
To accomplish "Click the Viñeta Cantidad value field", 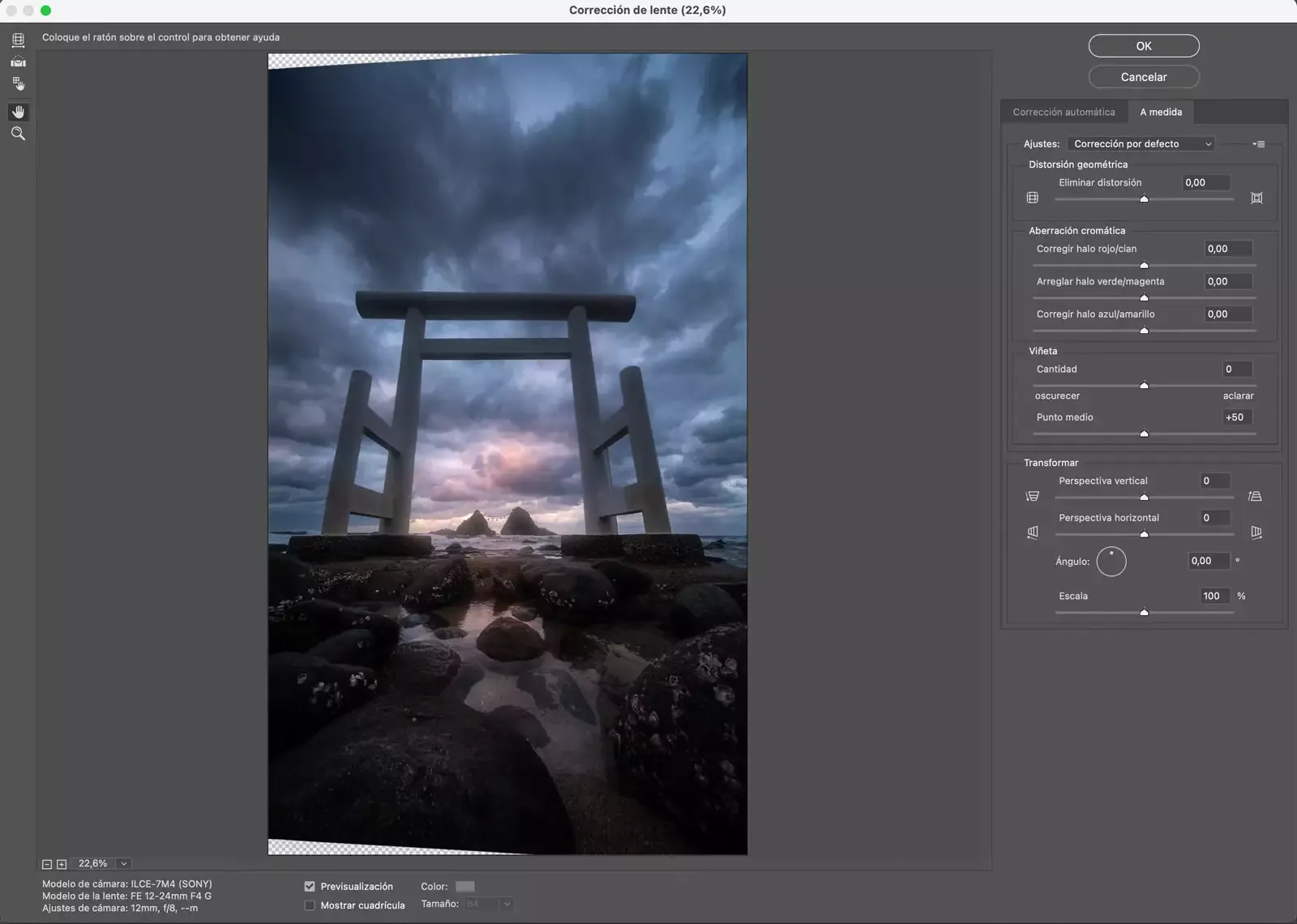I will pos(1237,369).
